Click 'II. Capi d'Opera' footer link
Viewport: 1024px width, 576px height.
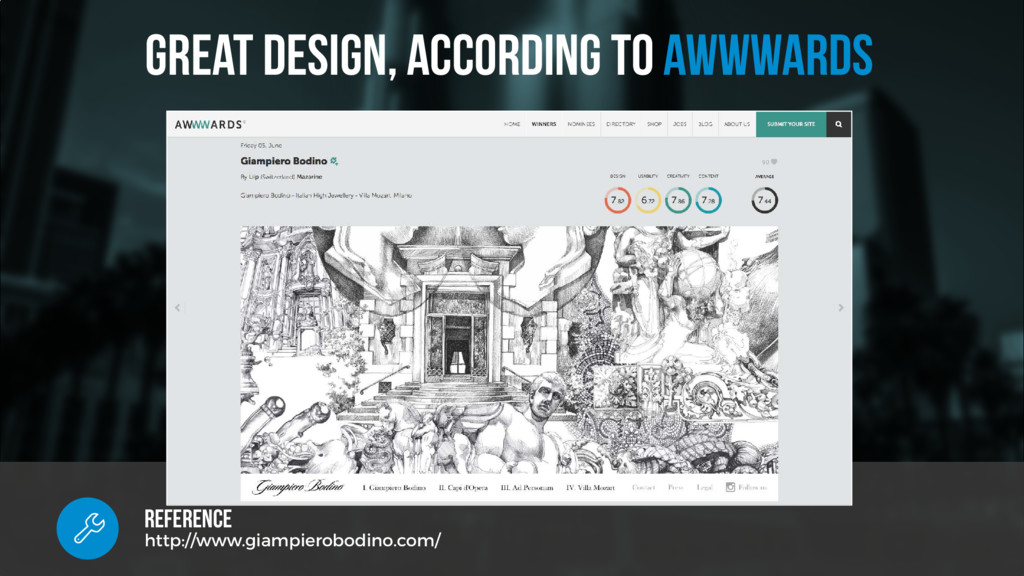click(x=463, y=488)
